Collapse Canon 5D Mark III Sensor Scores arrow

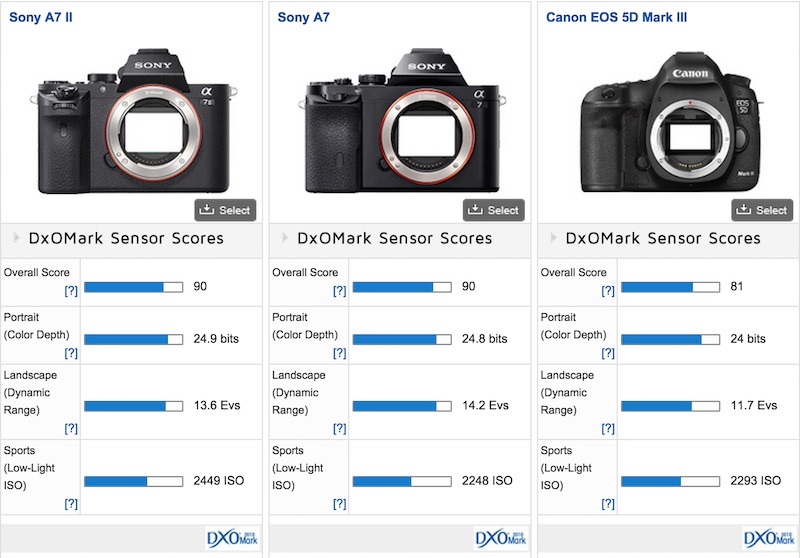coord(553,238)
